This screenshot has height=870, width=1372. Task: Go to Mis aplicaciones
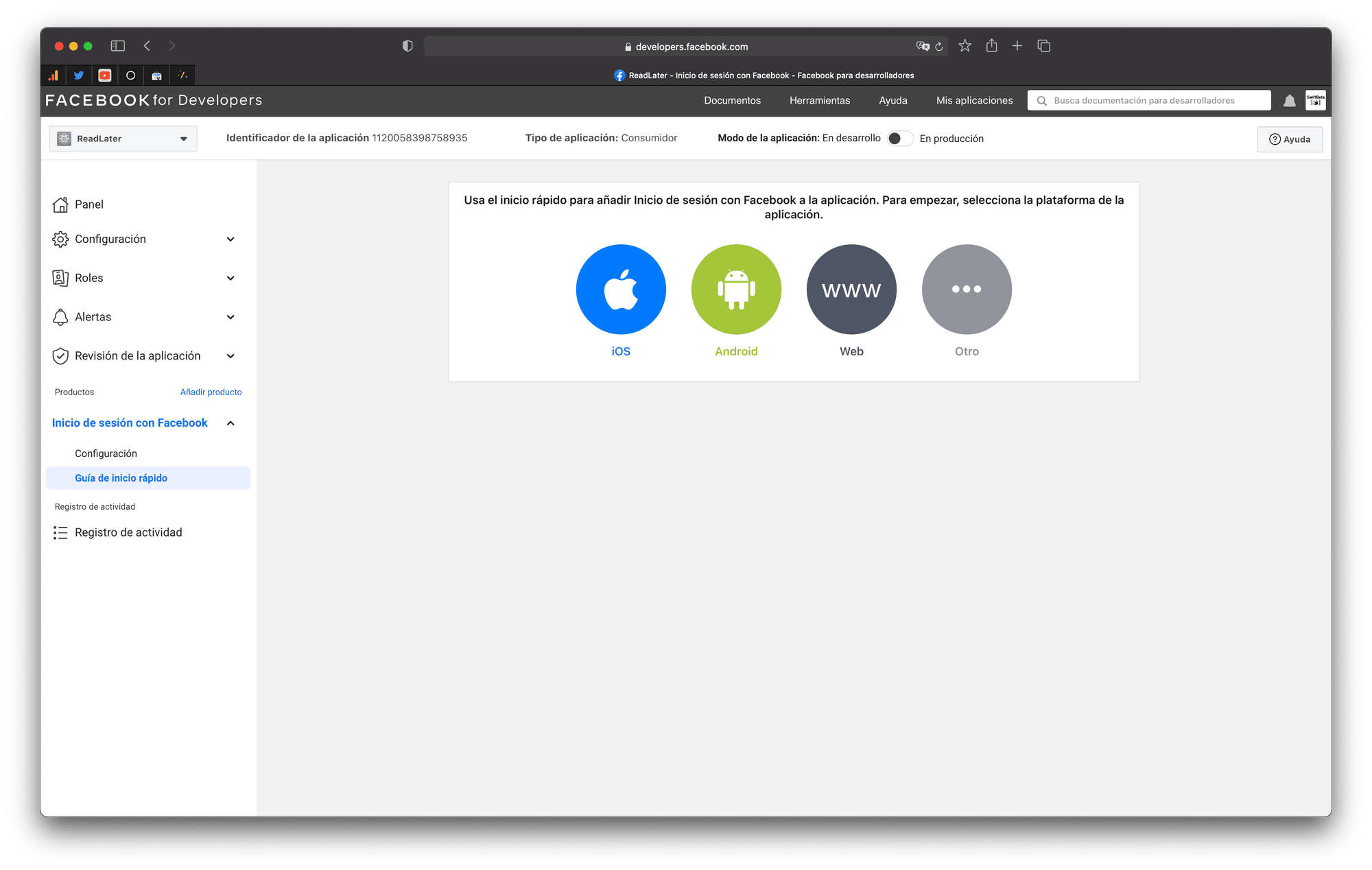[x=974, y=100]
